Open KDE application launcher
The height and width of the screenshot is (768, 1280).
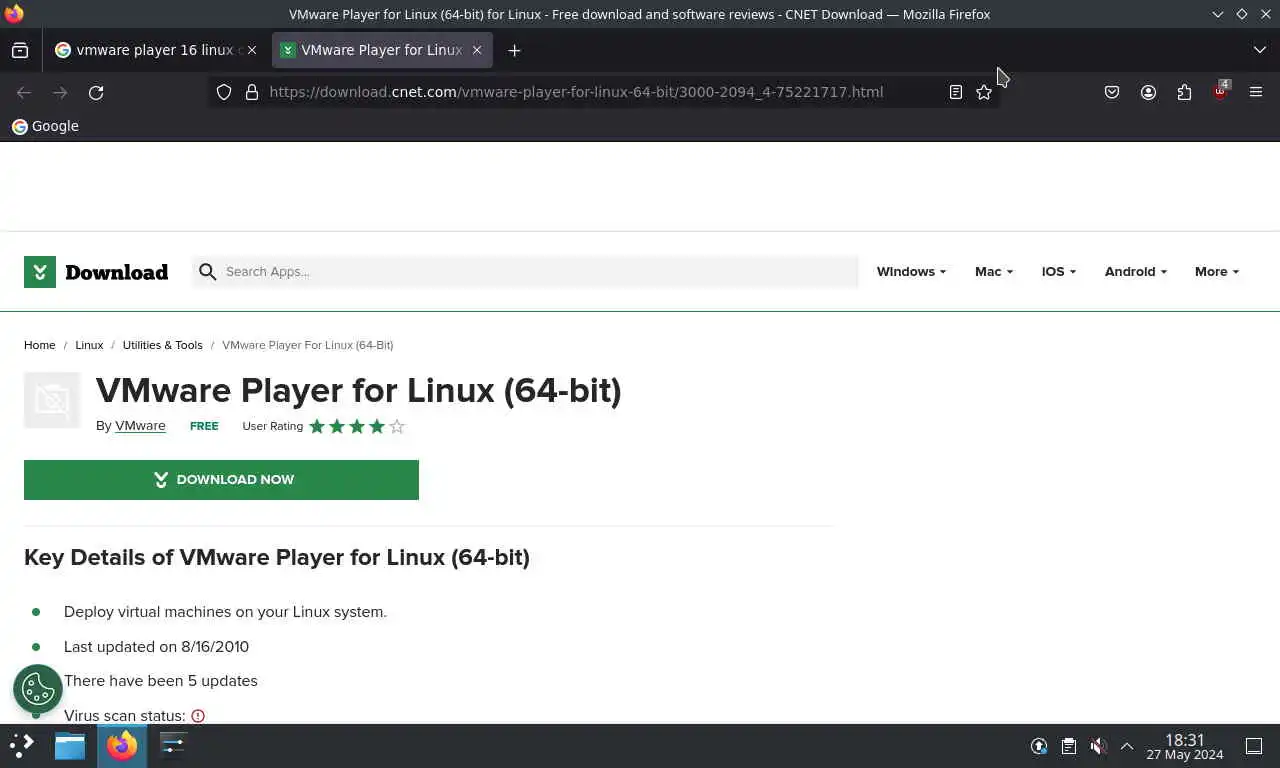pyautogui.click(x=22, y=745)
